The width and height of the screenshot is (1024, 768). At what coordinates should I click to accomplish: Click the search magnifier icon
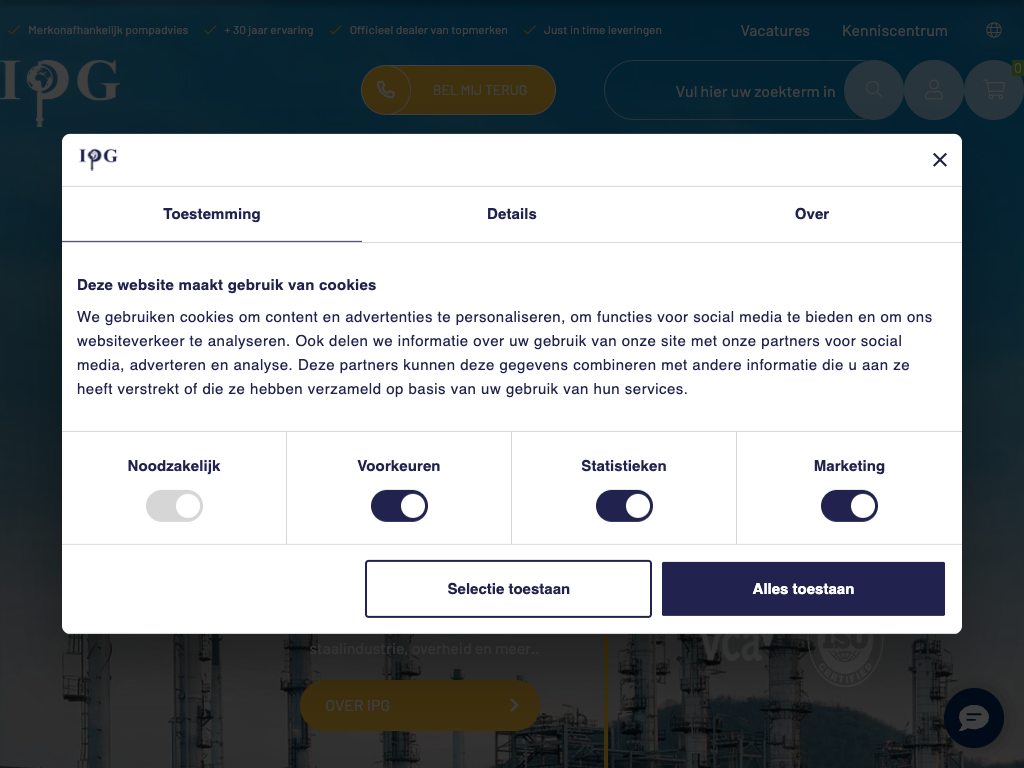tap(873, 90)
